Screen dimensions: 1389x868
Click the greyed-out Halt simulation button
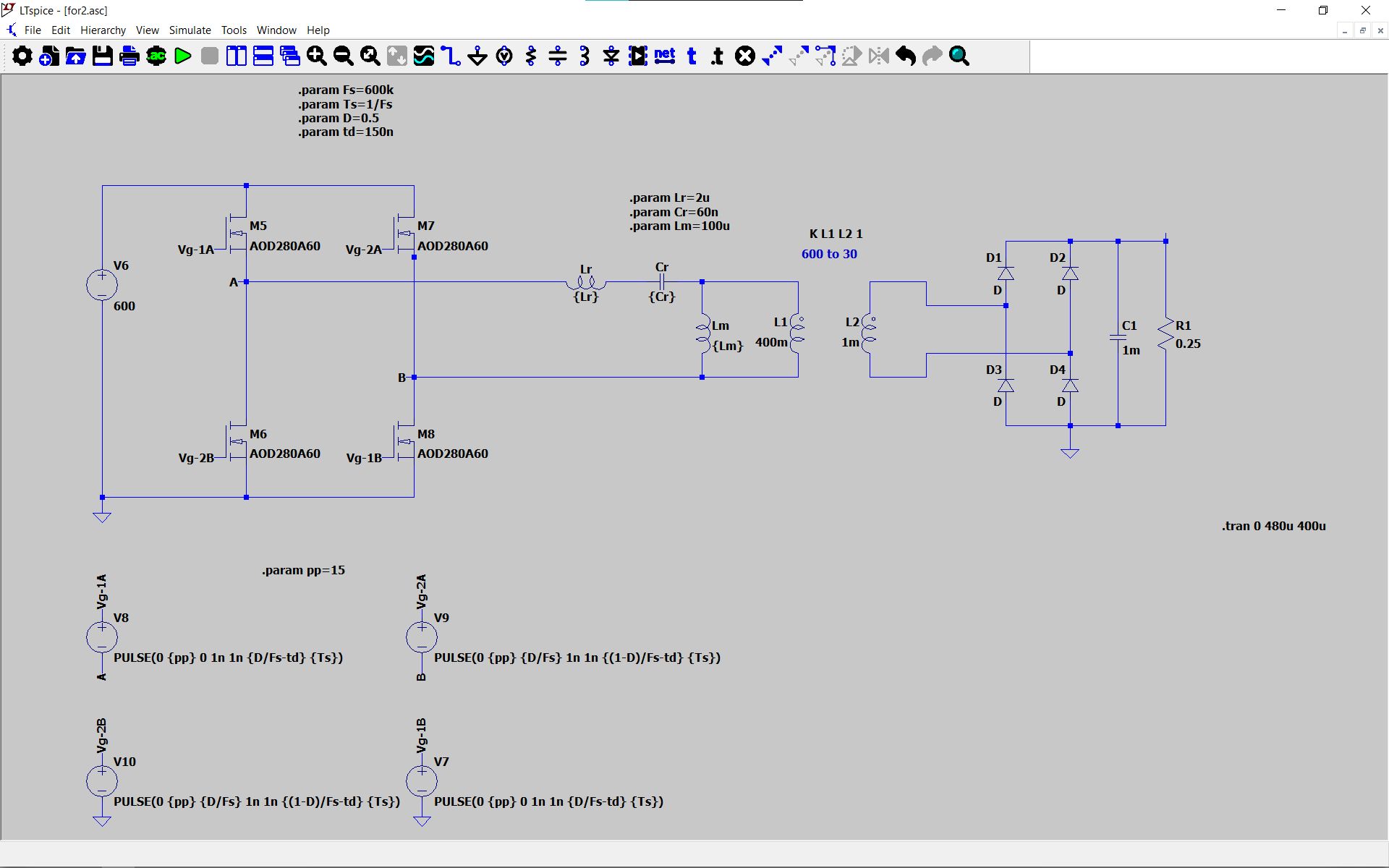pyautogui.click(x=210, y=56)
